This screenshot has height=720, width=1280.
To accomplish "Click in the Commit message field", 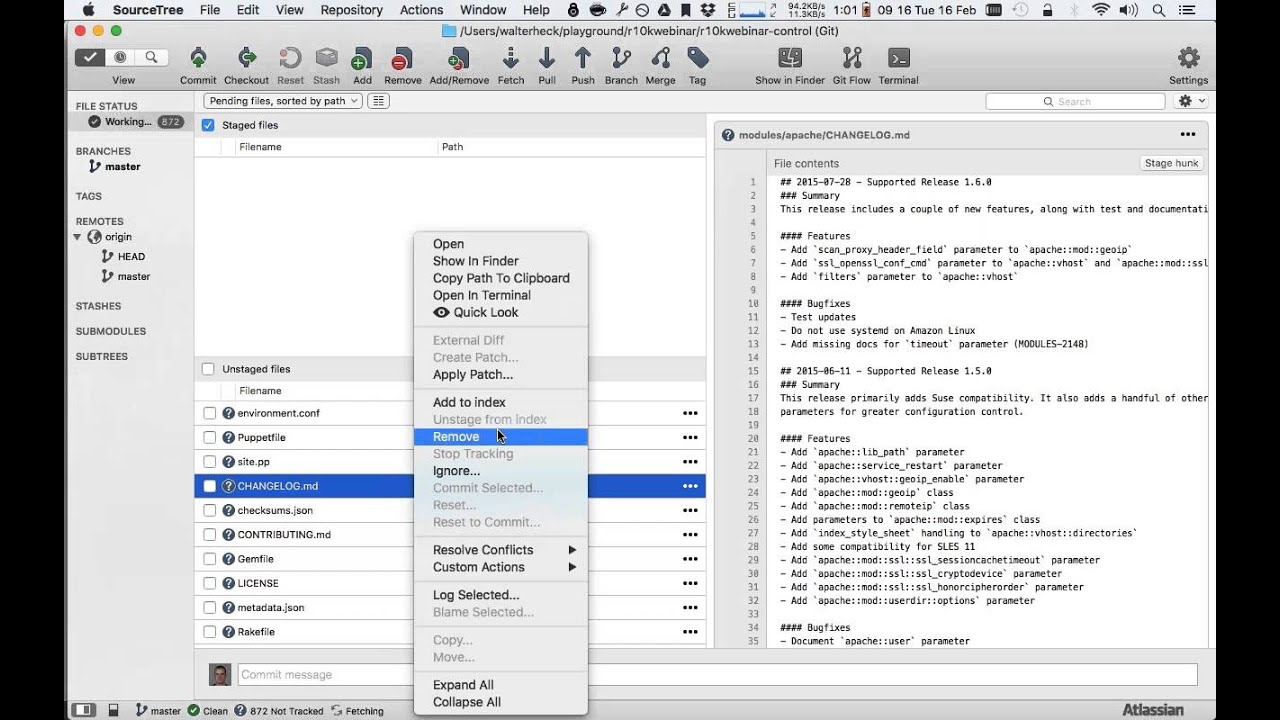I will click(717, 674).
